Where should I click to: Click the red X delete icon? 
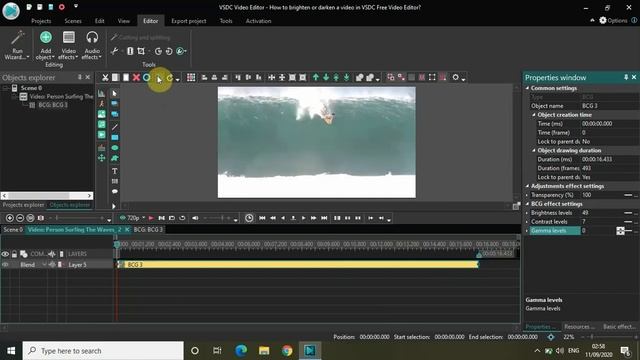(x=136, y=77)
